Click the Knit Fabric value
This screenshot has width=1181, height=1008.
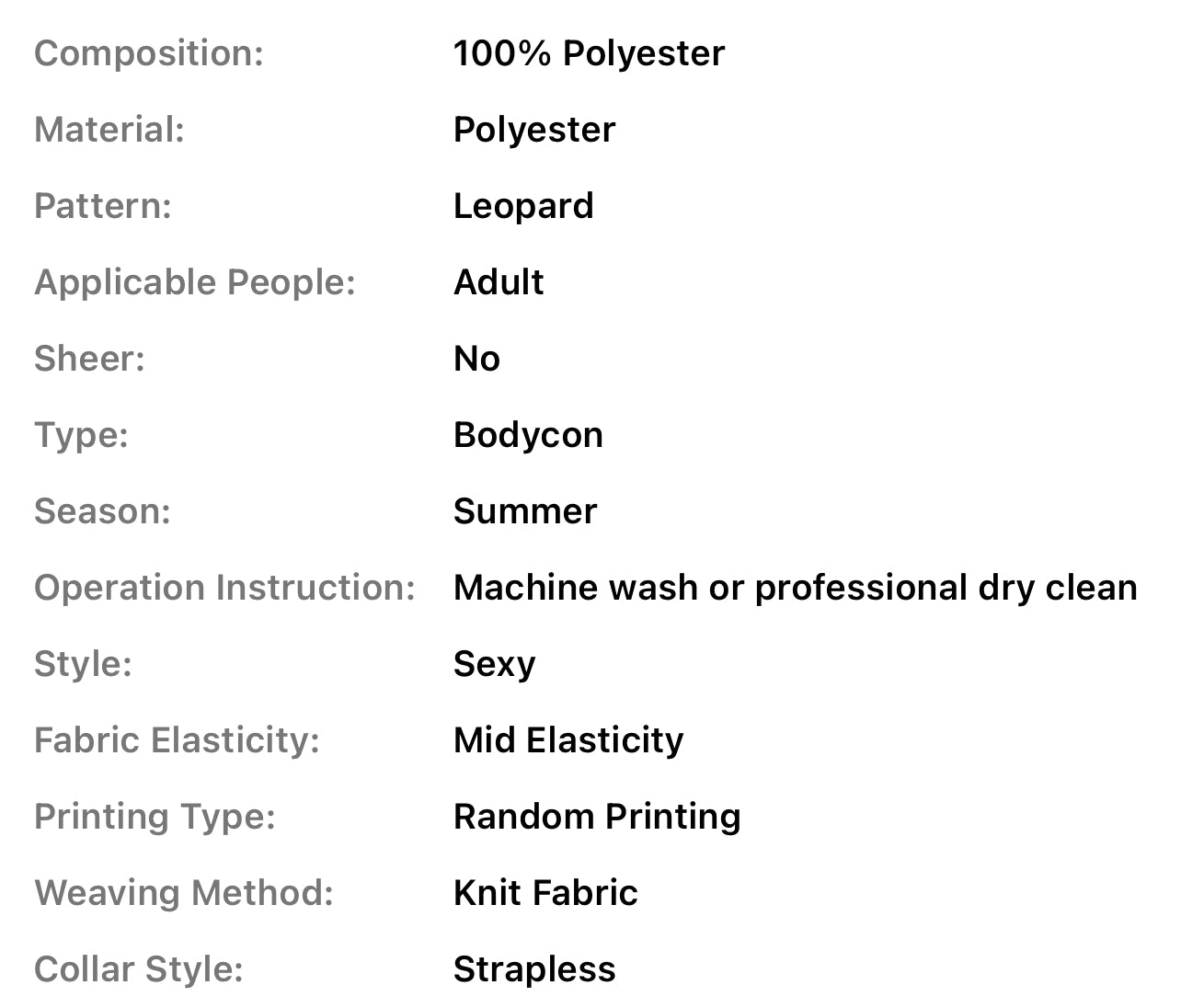545,893
